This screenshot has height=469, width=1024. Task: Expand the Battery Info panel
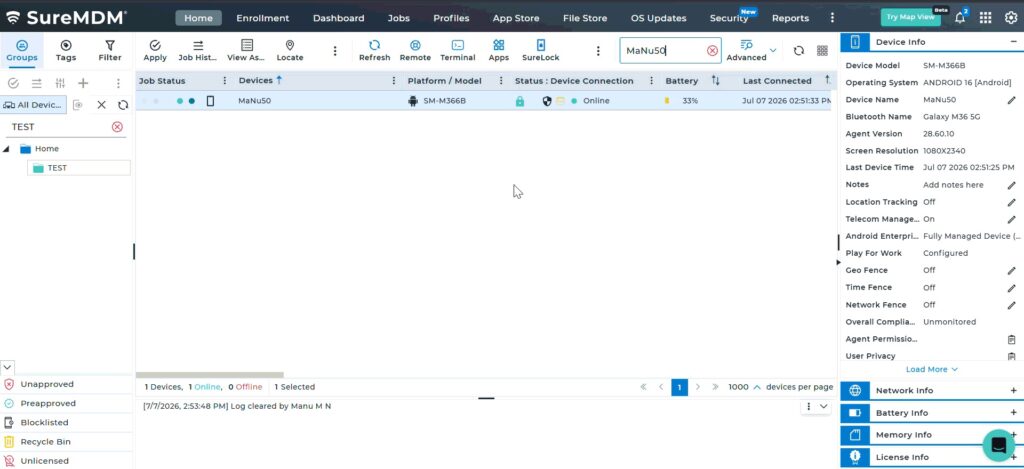[x=1014, y=413]
